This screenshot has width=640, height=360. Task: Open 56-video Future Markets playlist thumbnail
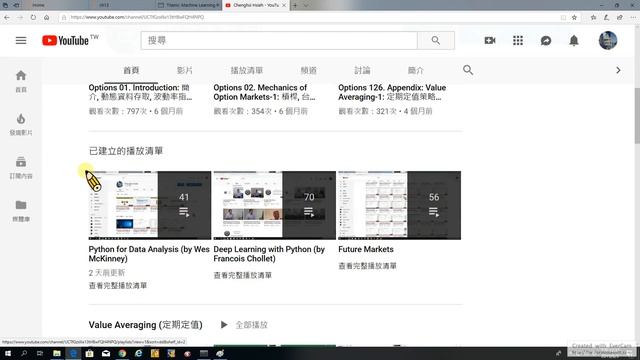(400, 205)
